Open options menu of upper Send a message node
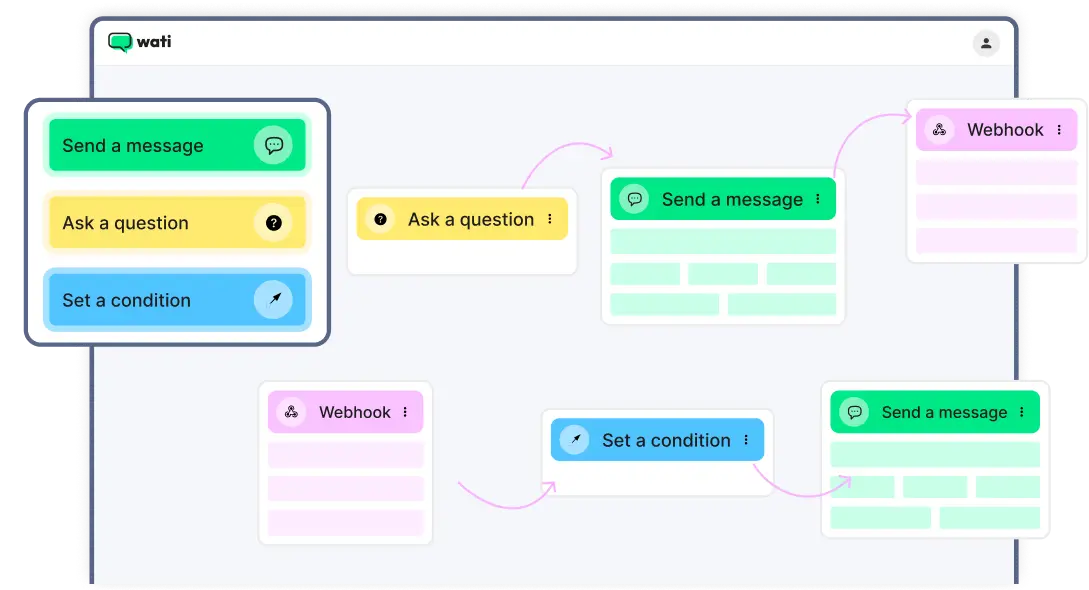Image resolution: width=1089 pixels, height=590 pixels. (818, 199)
